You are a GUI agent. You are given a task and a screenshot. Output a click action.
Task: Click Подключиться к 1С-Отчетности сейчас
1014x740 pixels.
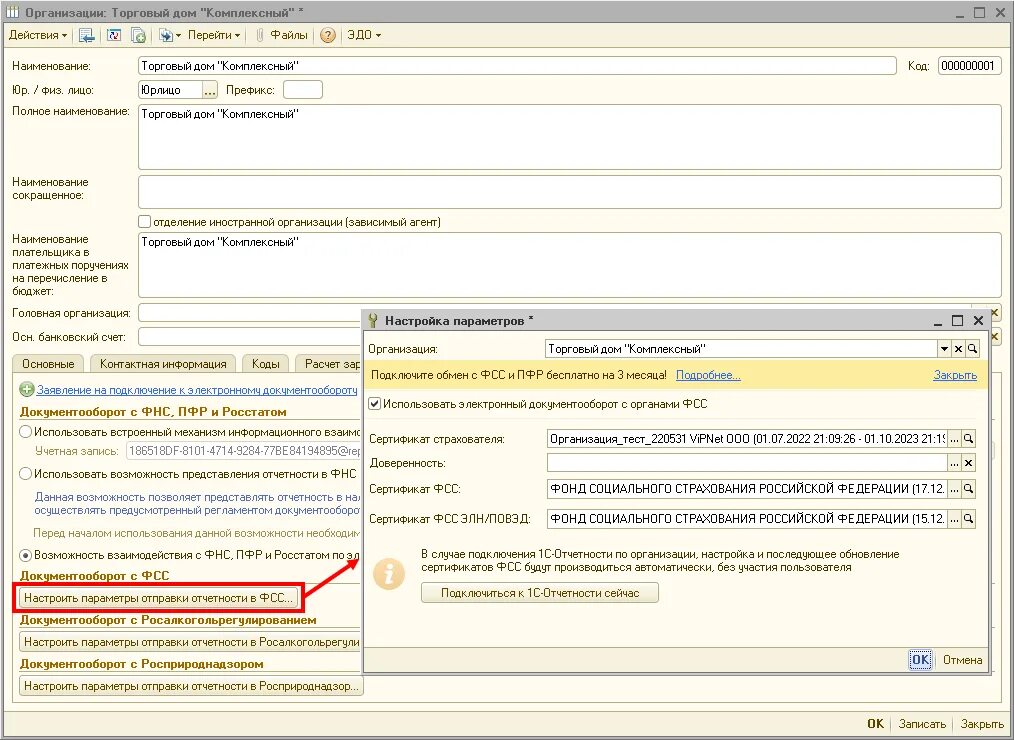point(540,593)
